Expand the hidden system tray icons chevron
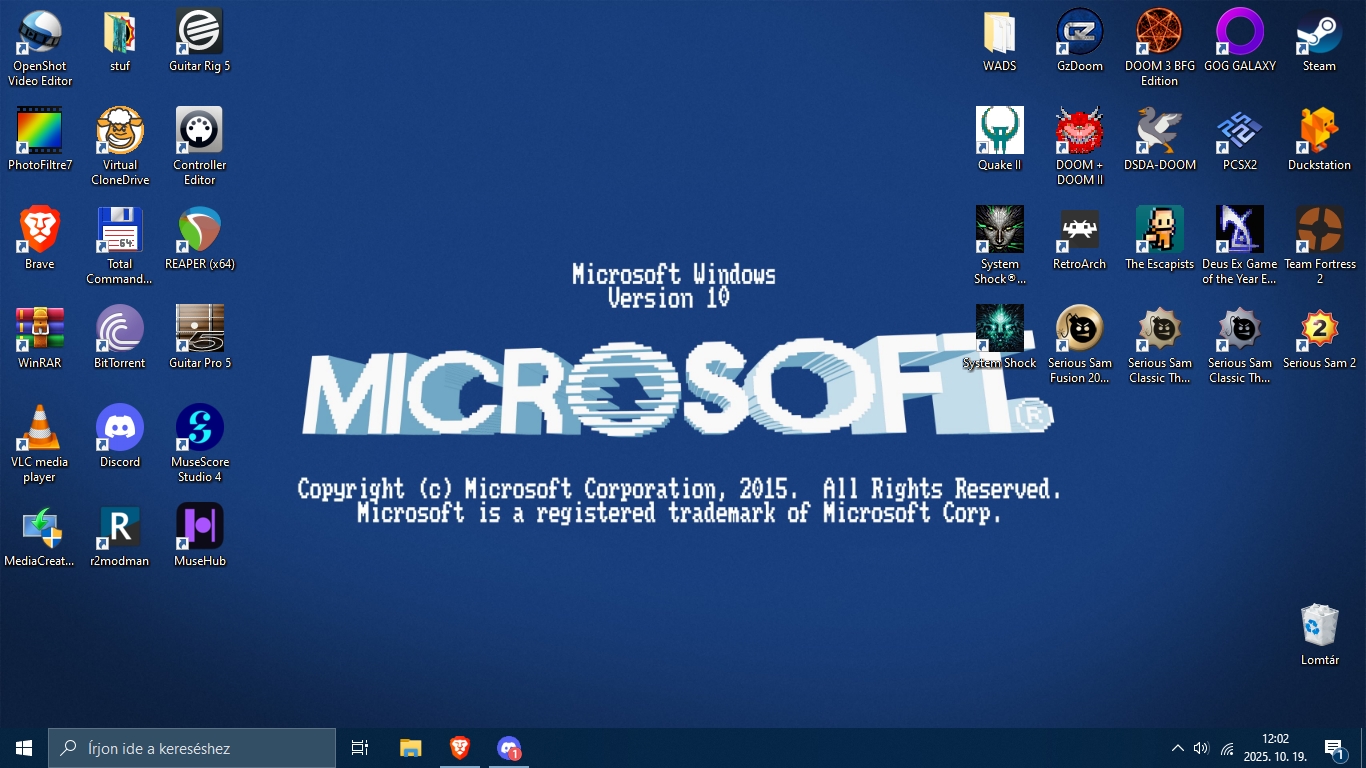Viewport: 1366px width, 768px height. click(1177, 748)
